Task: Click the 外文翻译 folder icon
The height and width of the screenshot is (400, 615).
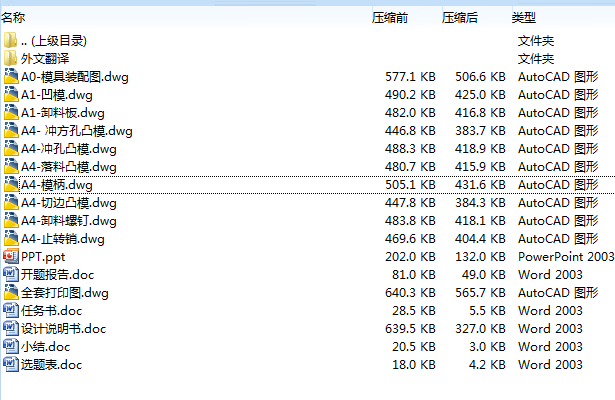Action: point(11,58)
